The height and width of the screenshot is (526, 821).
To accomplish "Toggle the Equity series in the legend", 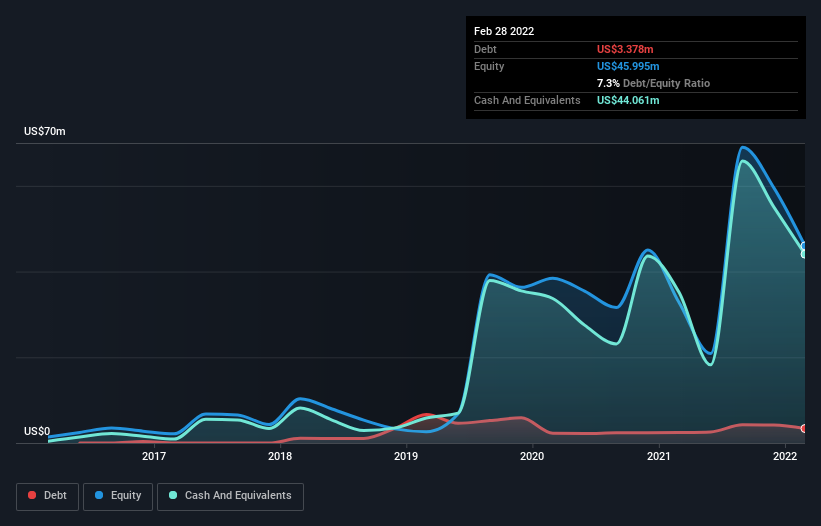I will [x=118, y=496].
